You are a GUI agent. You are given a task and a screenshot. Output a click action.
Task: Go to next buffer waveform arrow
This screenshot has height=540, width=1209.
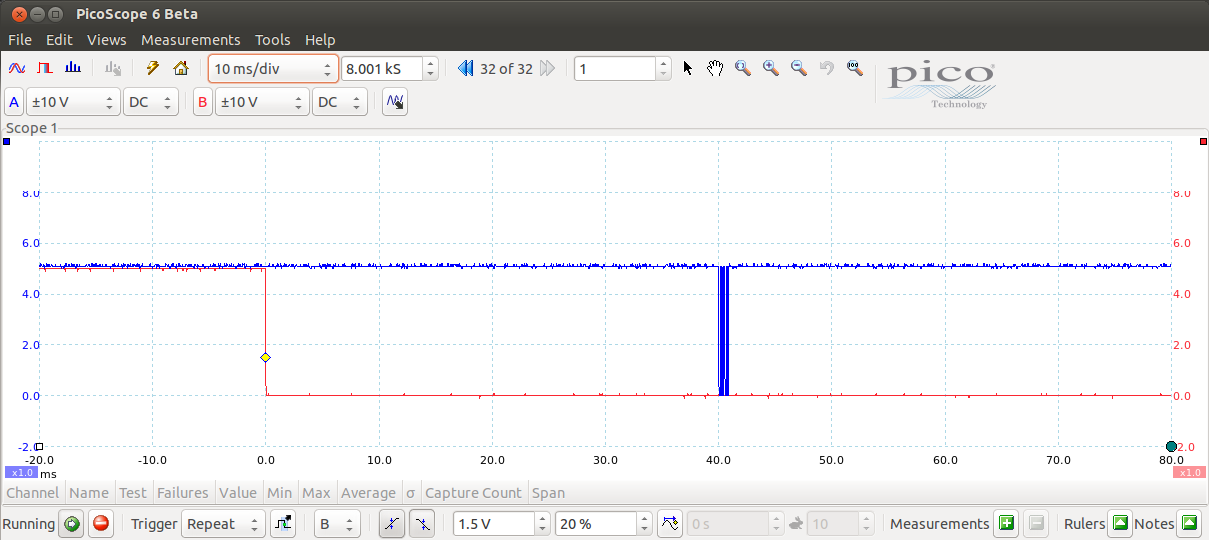(547, 69)
